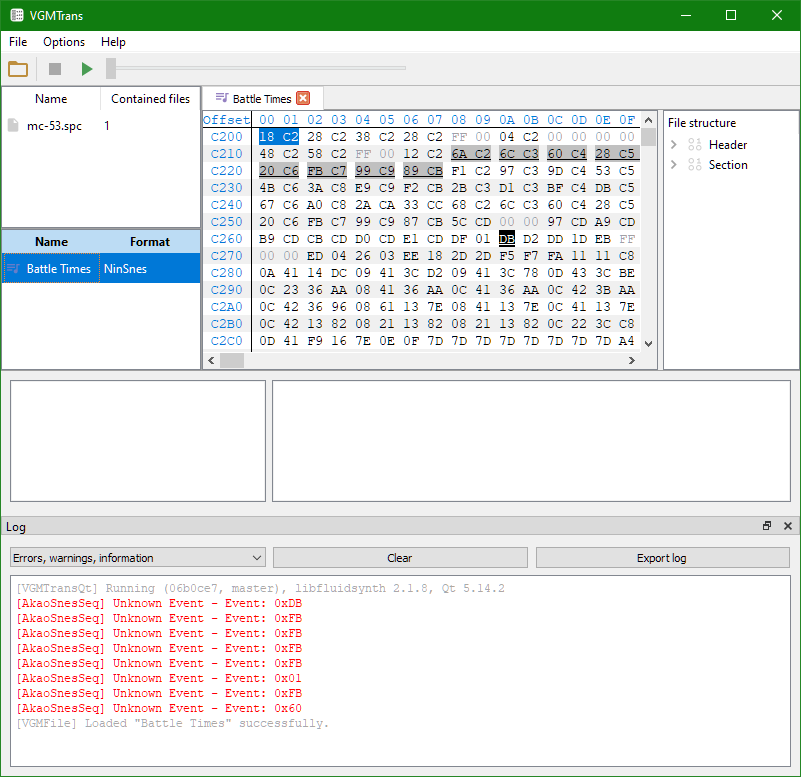This screenshot has width=801, height=777.
Task: Click the Contained files column header
Action: tap(150, 99)
